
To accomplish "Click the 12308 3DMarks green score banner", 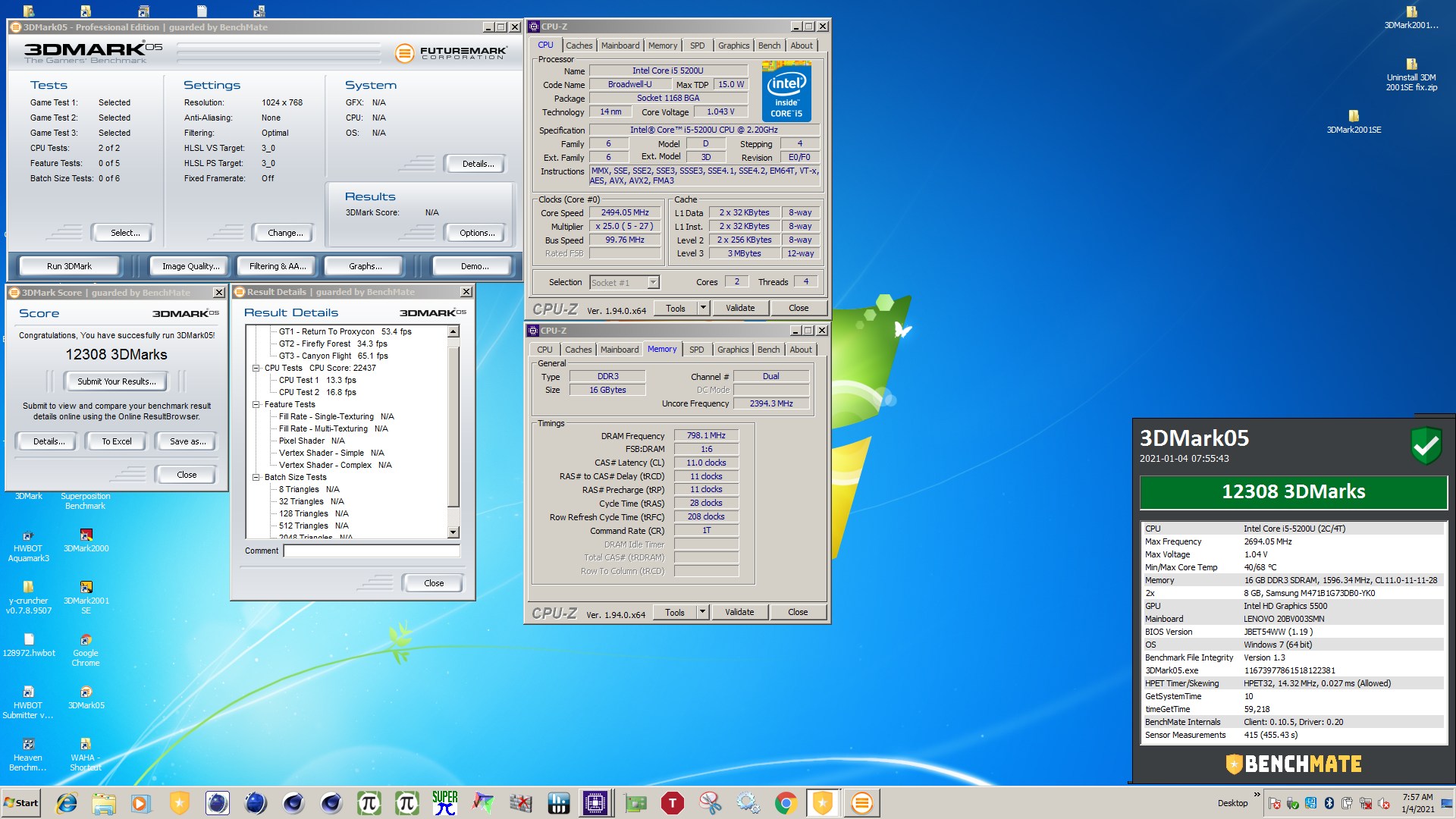I will [x=1294, y=491].
